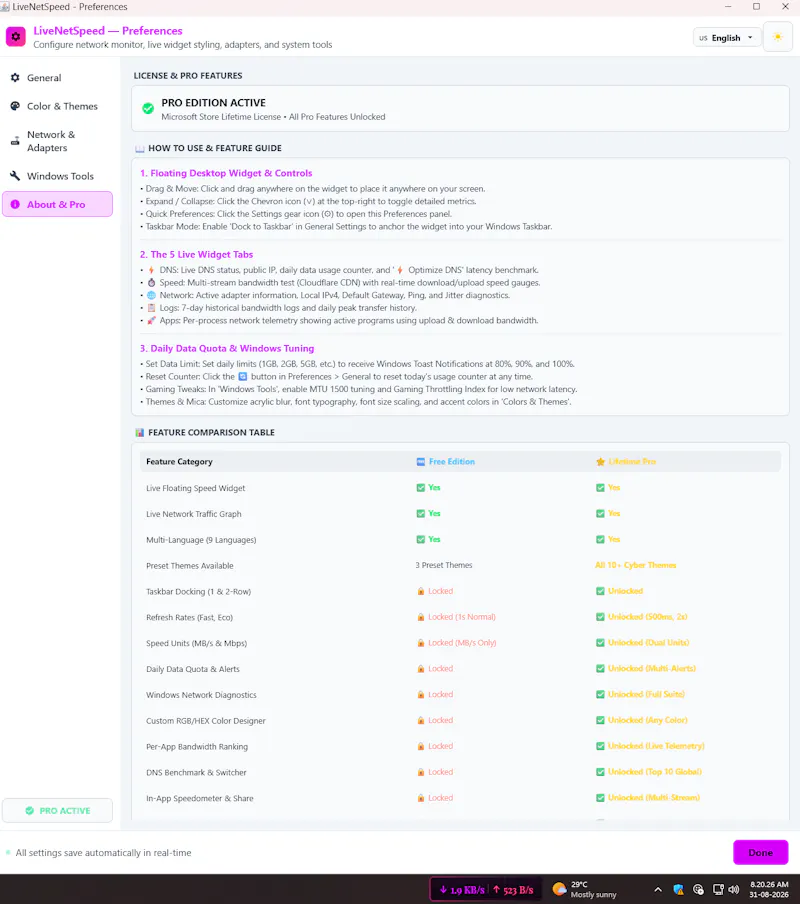Show hidden system tray icons chevron

[658, 889]
